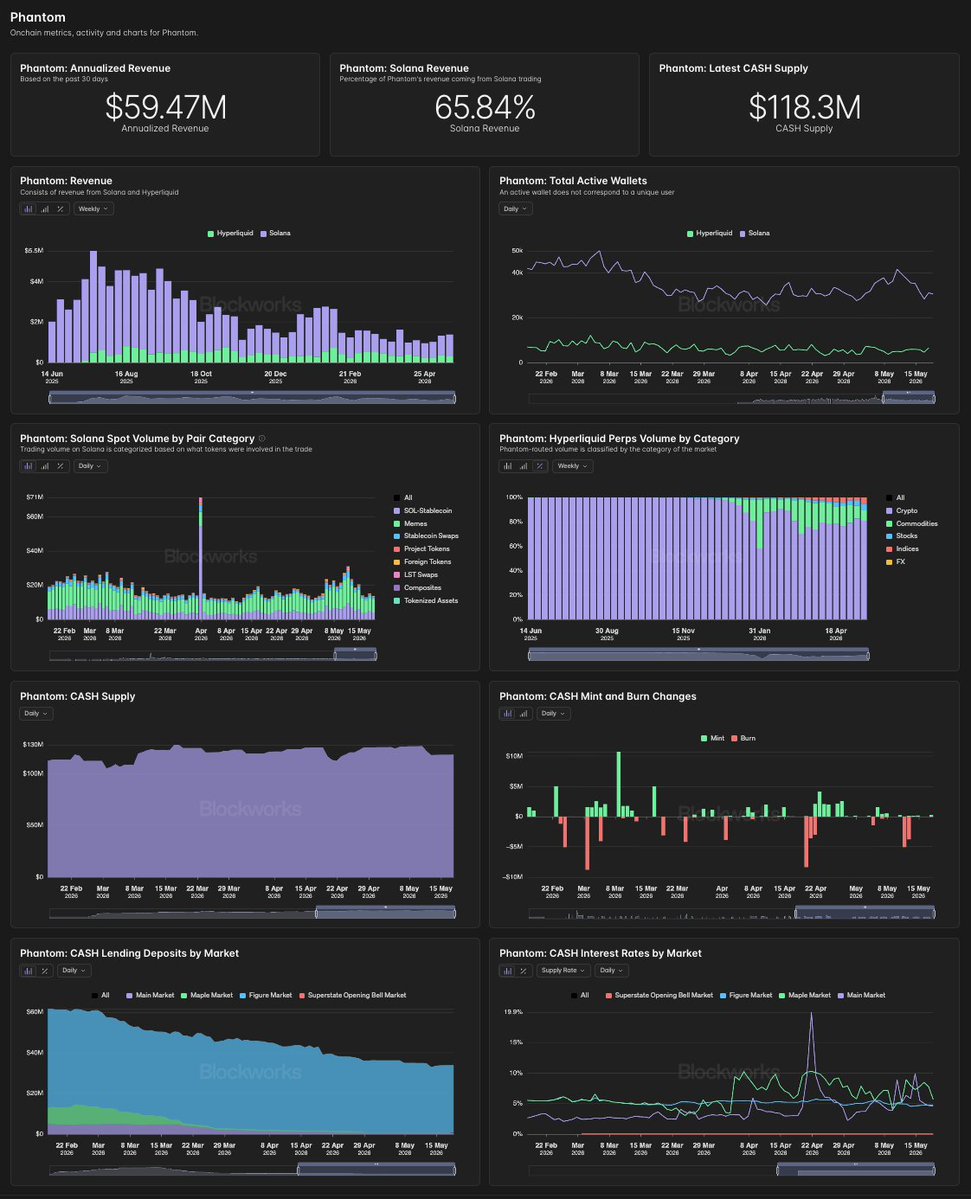
Task: Toggle Commodities series in Hyperliquid Perps legend
Action: pos(912,524)
